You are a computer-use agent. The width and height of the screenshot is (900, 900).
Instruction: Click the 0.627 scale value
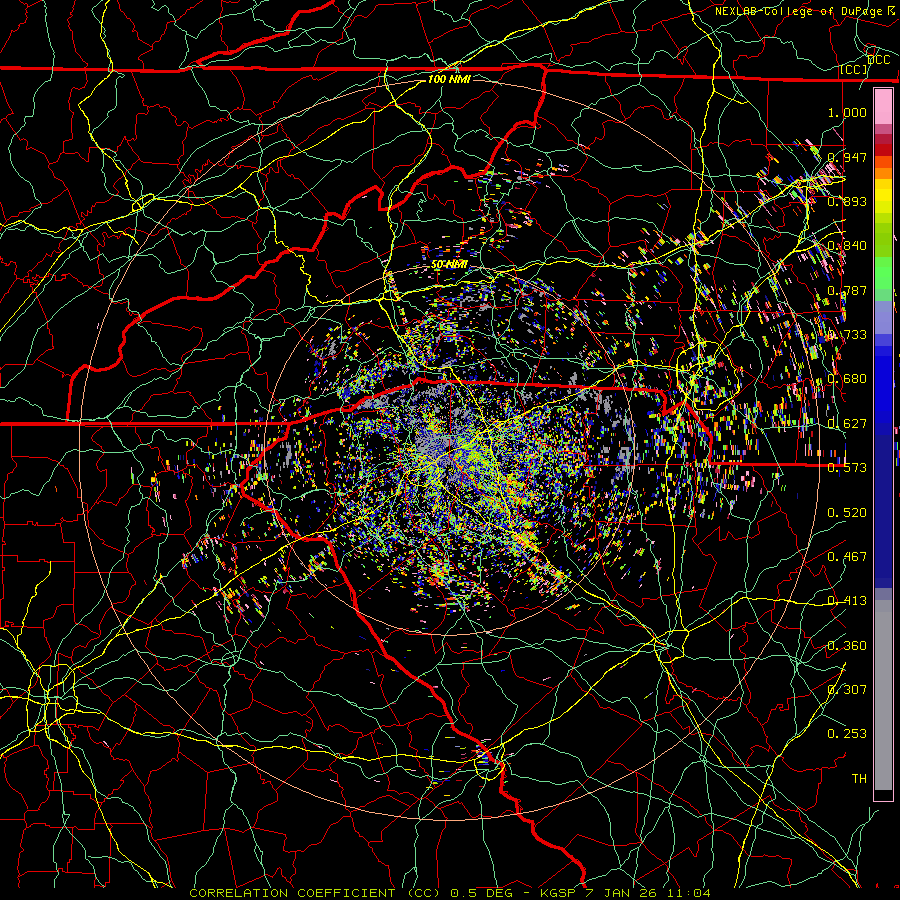pyautogui.click(x=847, y=423)
